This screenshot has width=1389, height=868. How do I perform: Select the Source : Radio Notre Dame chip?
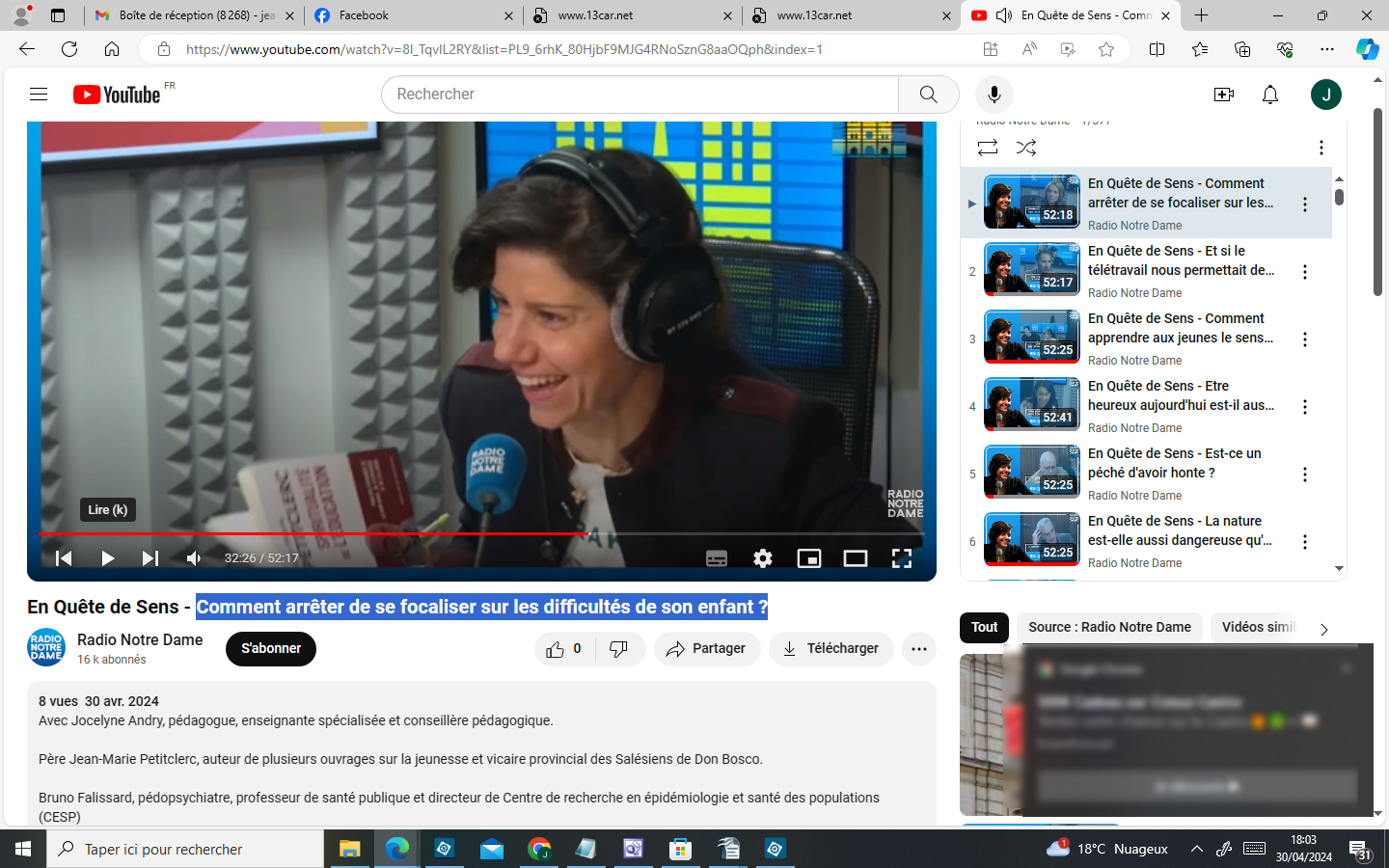coord(1109,628)
